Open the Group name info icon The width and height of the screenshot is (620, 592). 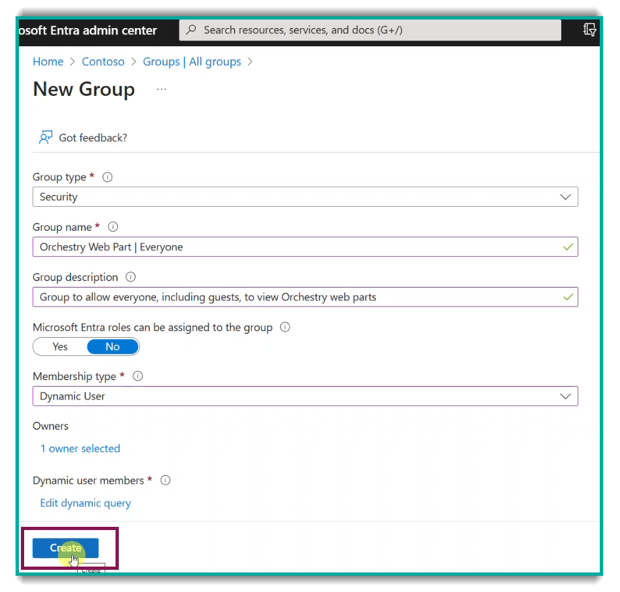click(x=113, y=227)
